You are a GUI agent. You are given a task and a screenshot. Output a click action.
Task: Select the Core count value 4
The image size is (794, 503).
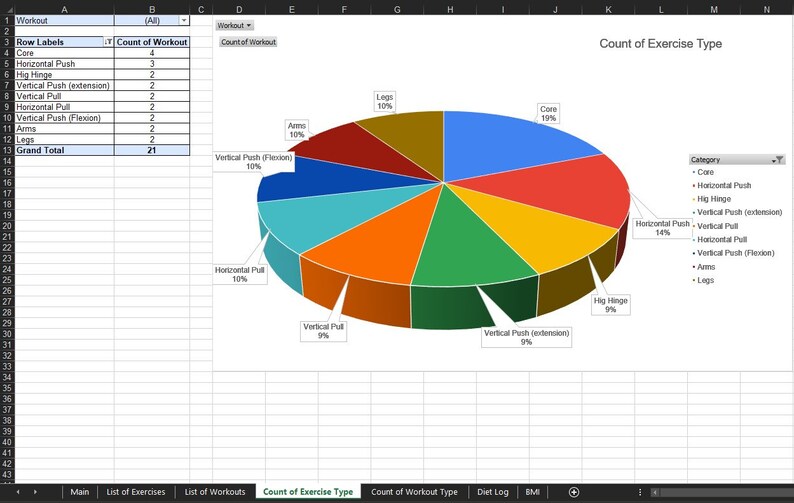pos(152,53)
